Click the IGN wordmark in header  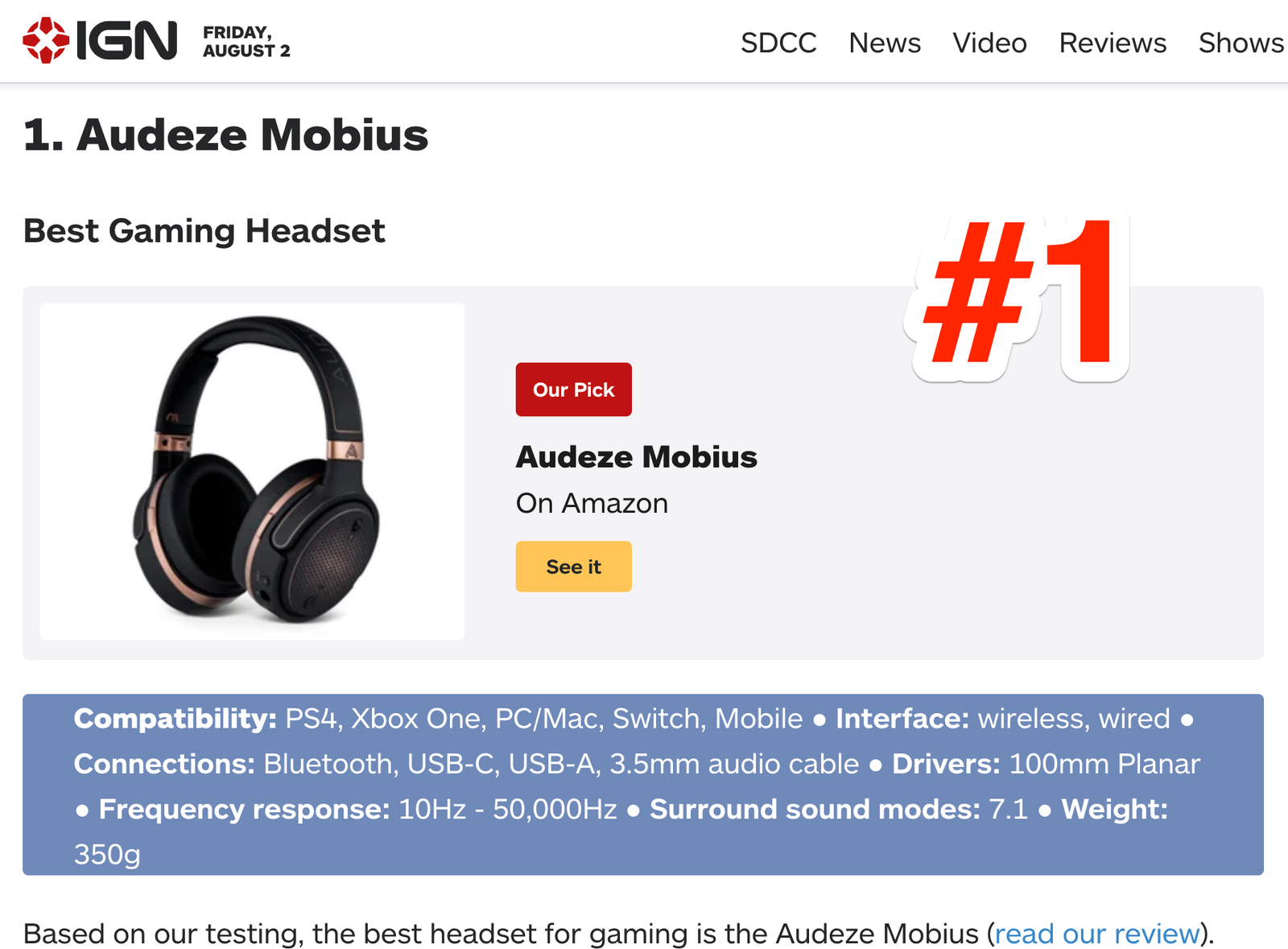[x=127, y=40]
